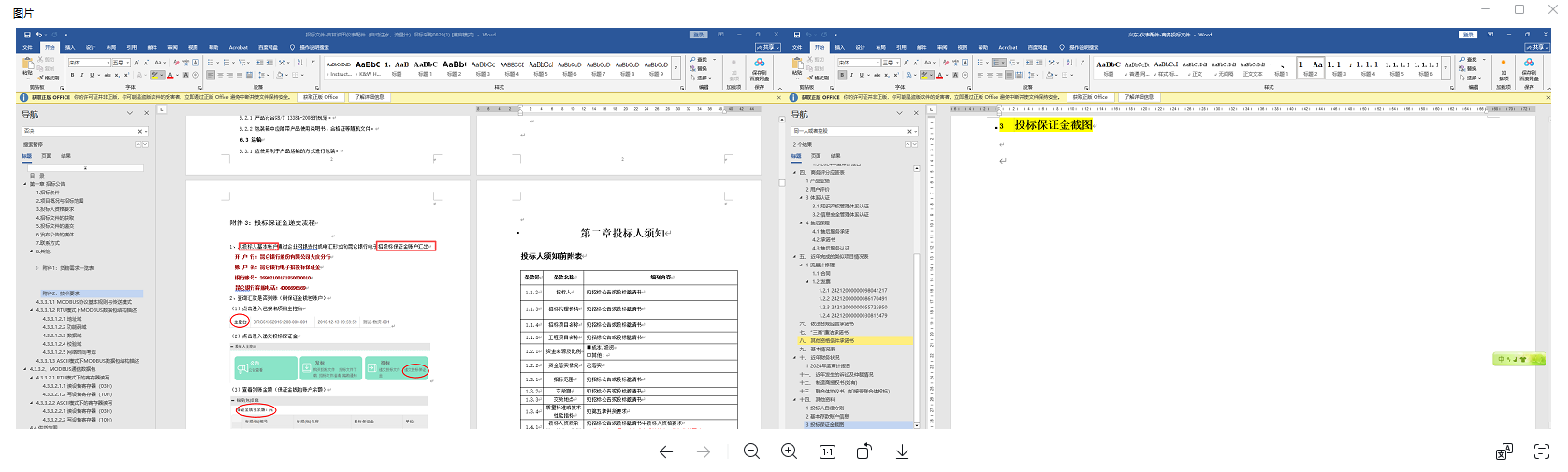Toggle Bold in the right Word window
Screen dimensions: 1568x472
[843, 75]
